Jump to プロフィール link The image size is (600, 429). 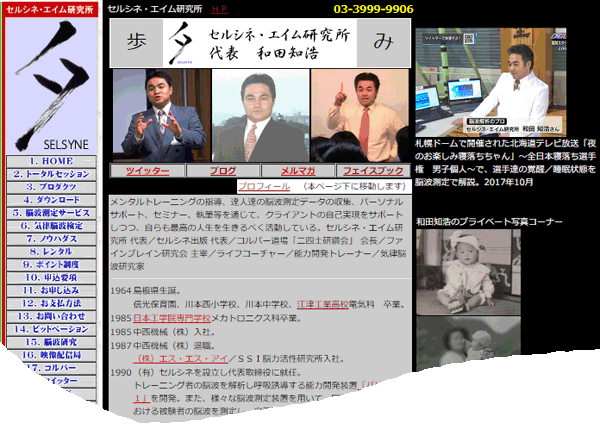[264, 186]
